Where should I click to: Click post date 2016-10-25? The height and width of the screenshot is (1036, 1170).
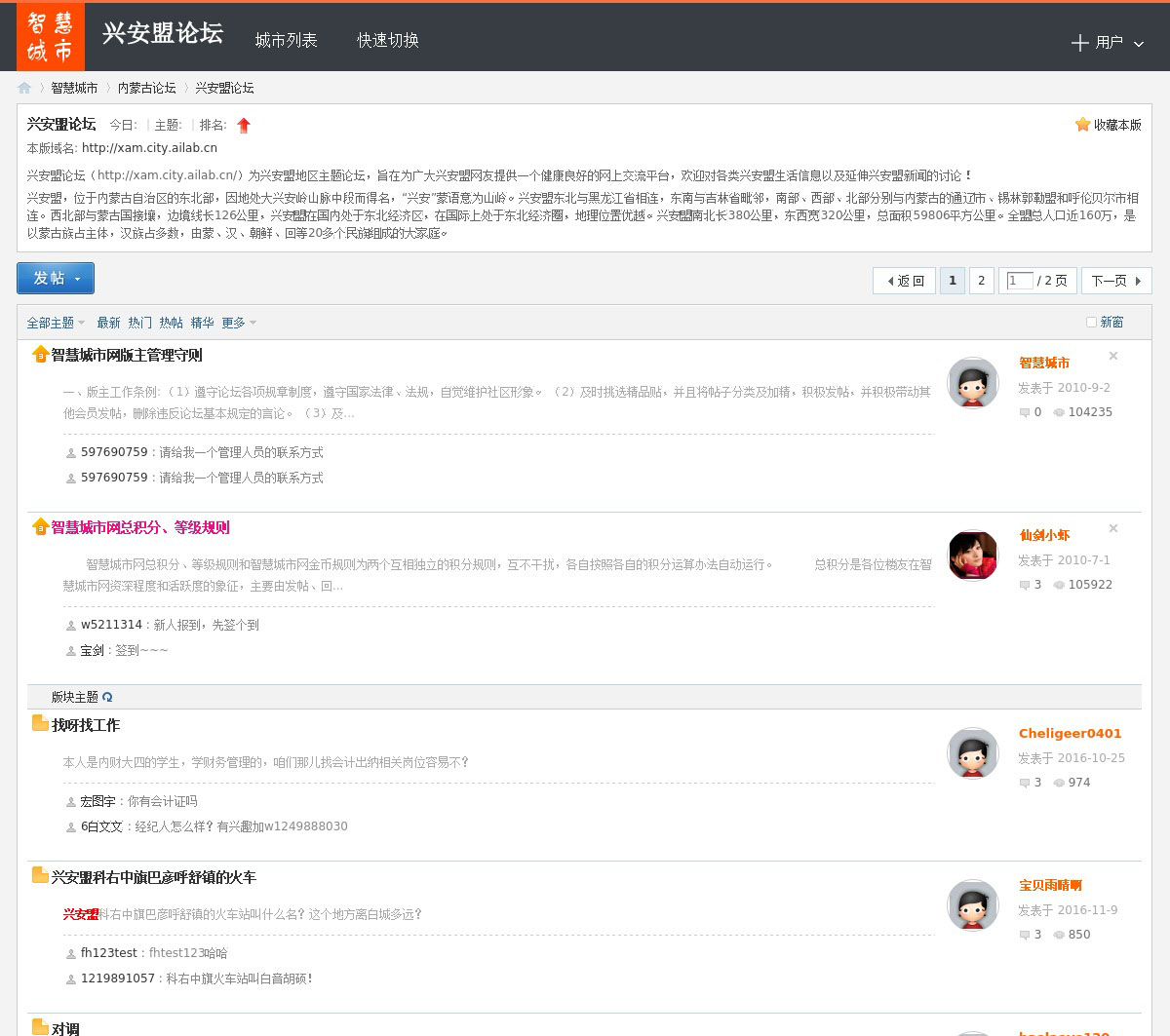(x=1091, y=758)
